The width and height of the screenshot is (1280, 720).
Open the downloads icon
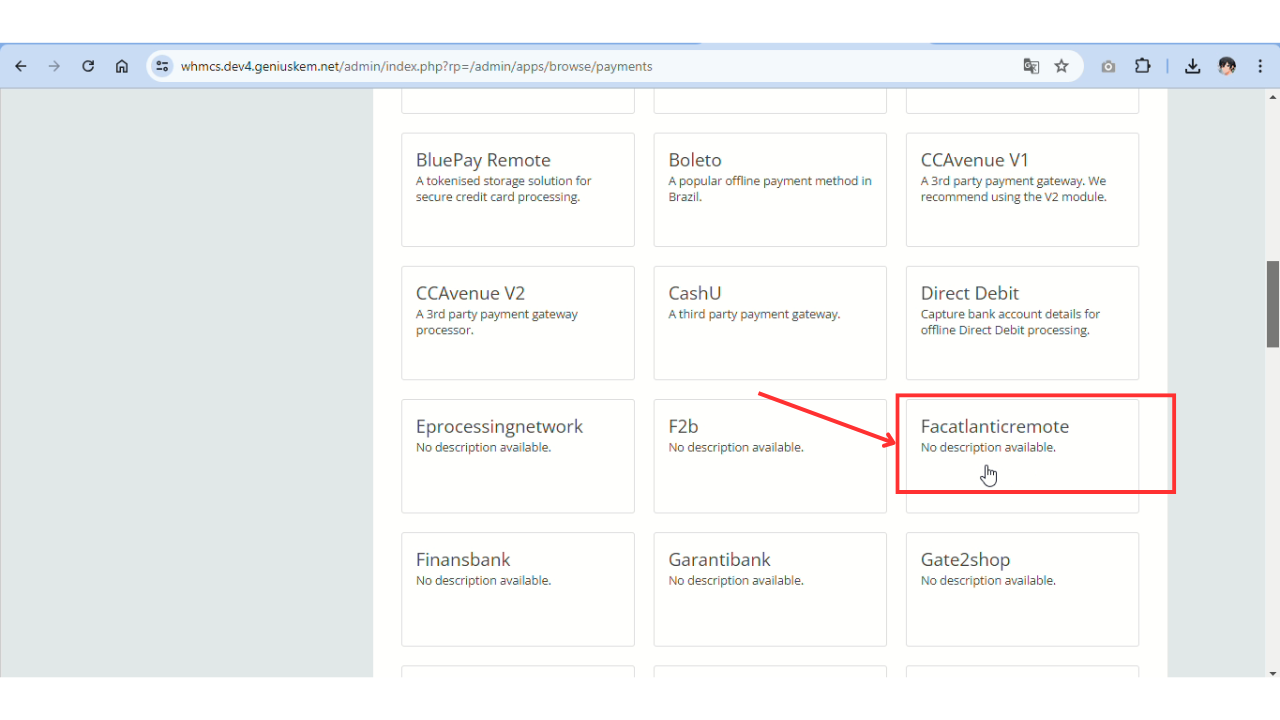click(1192, 66)
